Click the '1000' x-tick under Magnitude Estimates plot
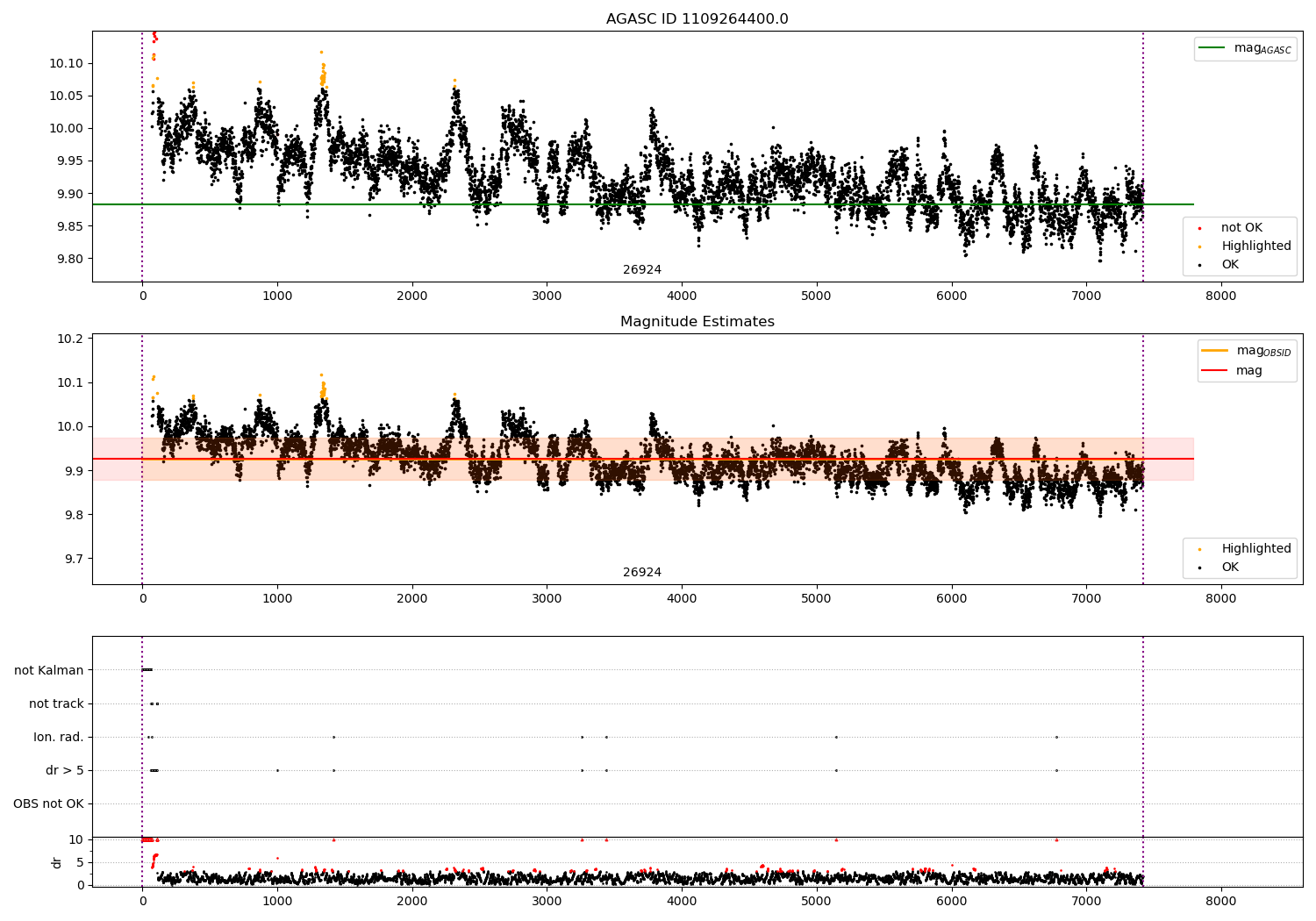Screen dimensions: 1316x921 point(277,599)
